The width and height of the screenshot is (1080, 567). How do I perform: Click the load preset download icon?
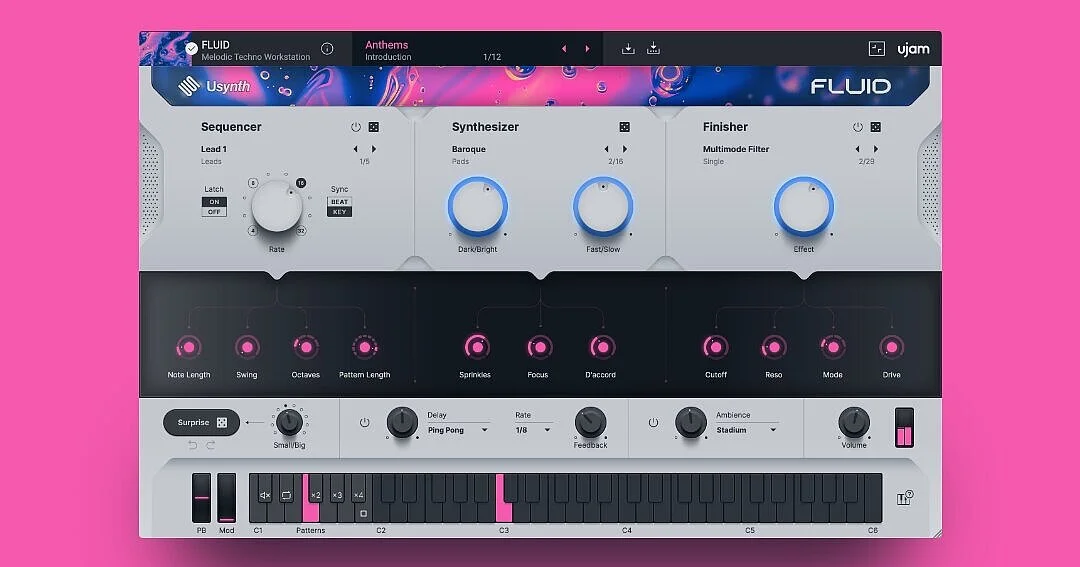pos(628,48)
